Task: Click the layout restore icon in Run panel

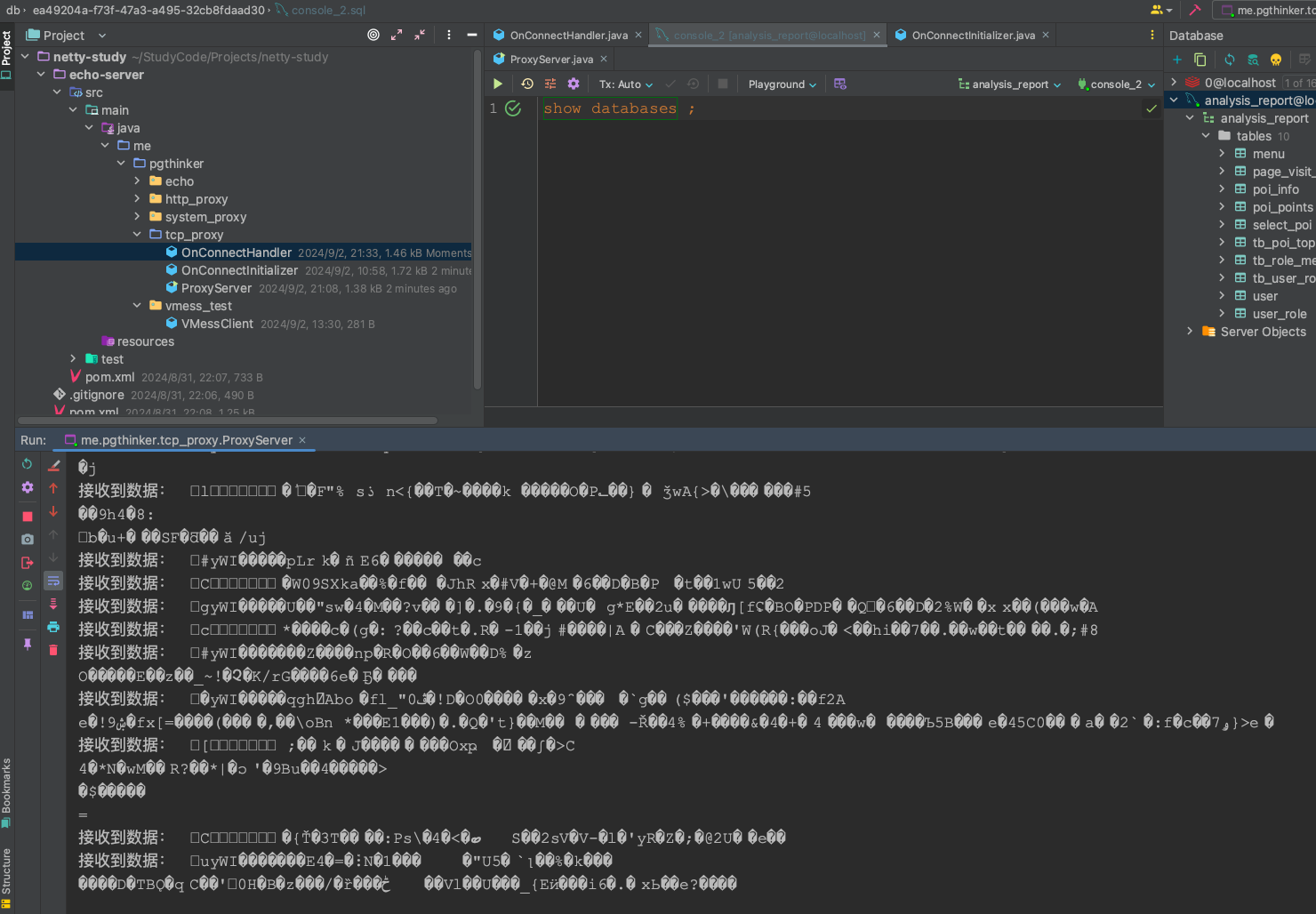Action: [x=28, y=614]
